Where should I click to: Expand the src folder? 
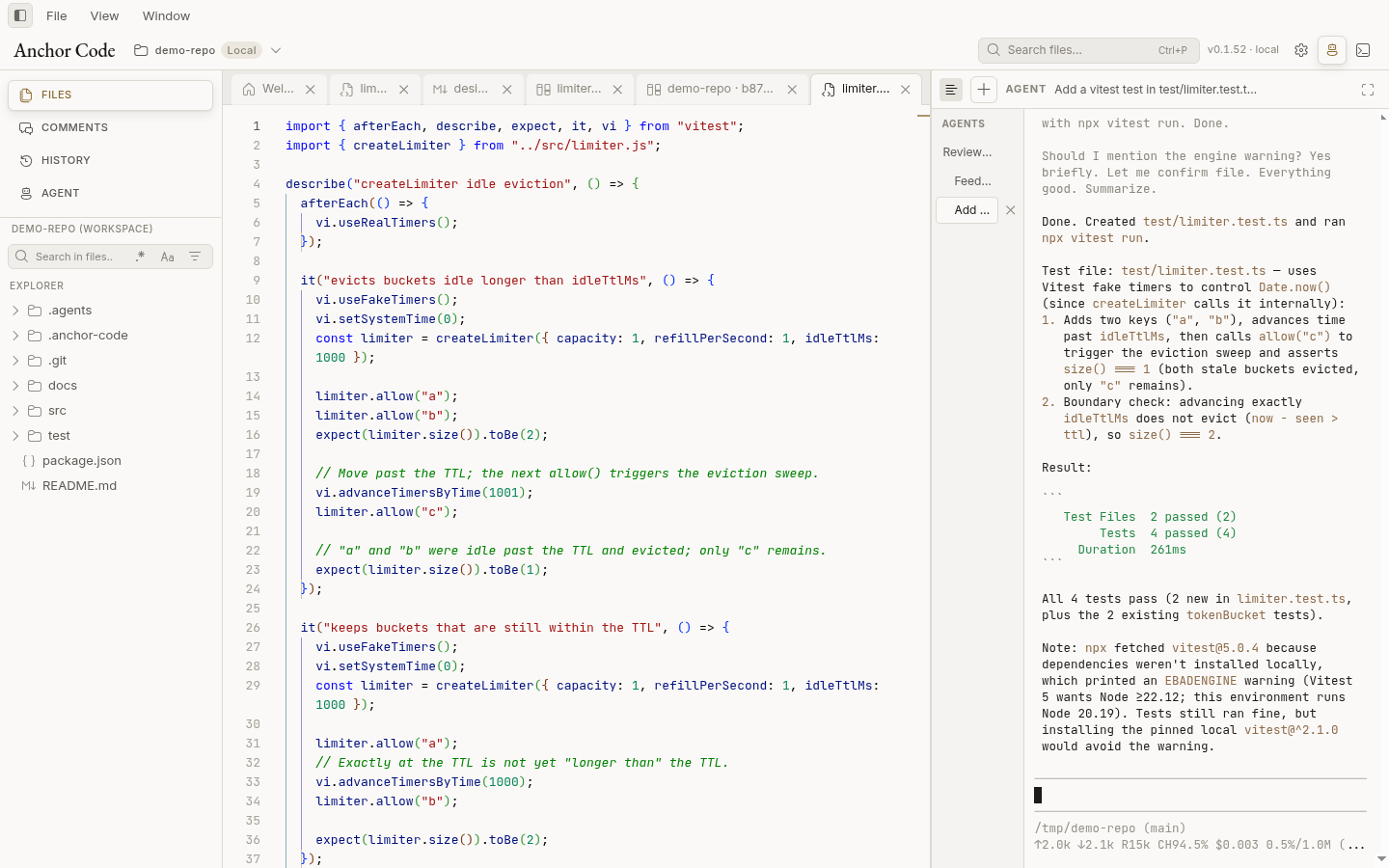pyautogui.click(x=15, y=411)
